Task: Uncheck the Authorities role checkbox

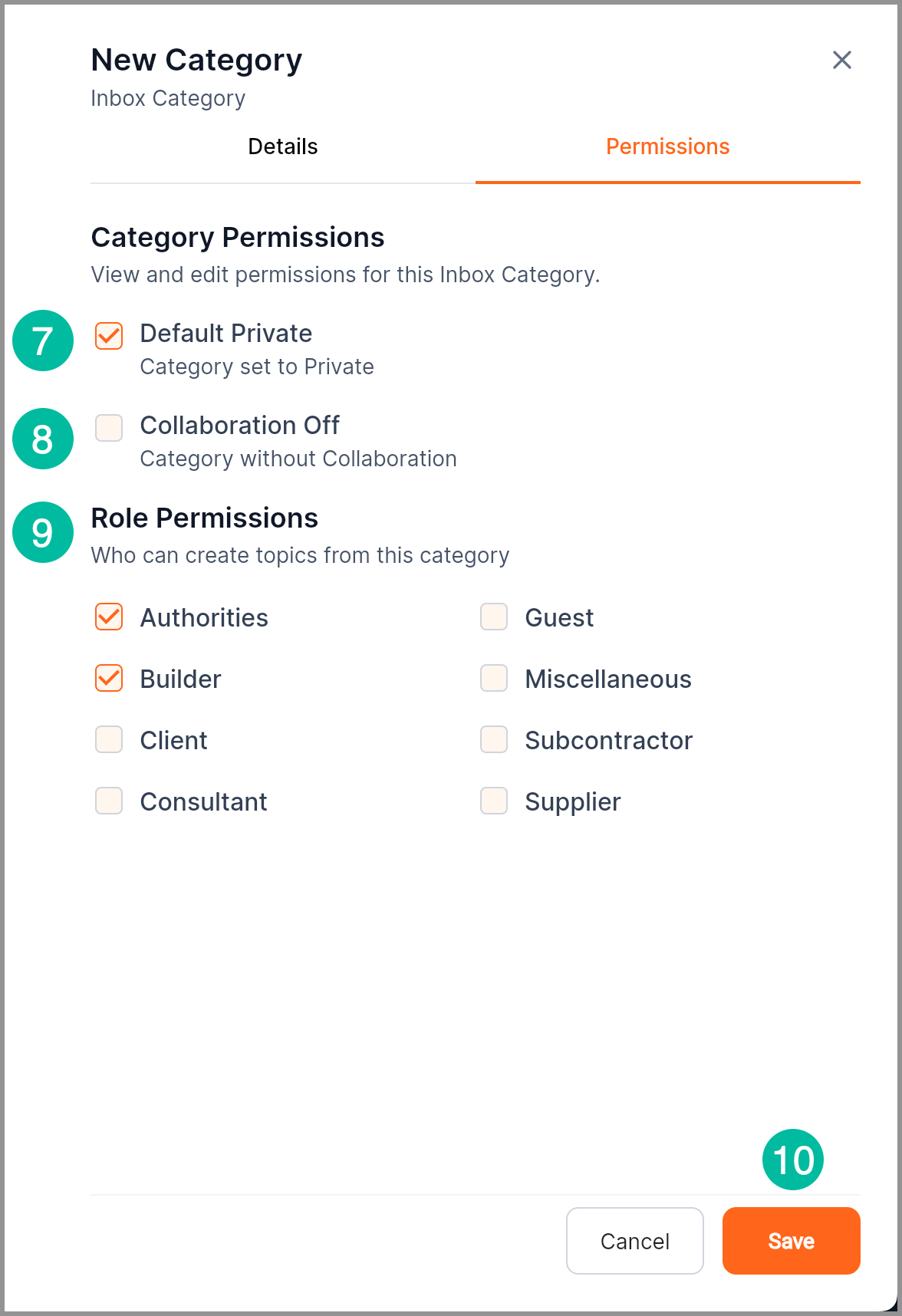Action: [x=109, y=617]
